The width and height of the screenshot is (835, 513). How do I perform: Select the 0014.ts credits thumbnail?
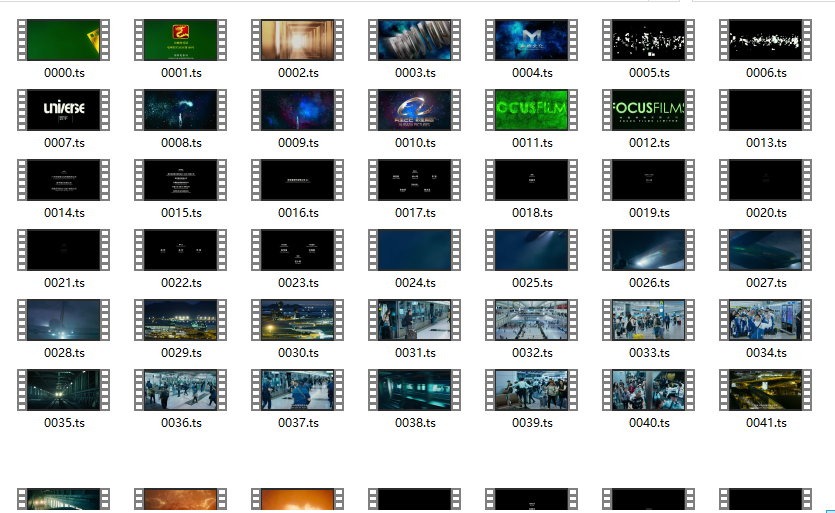point(63,180)
